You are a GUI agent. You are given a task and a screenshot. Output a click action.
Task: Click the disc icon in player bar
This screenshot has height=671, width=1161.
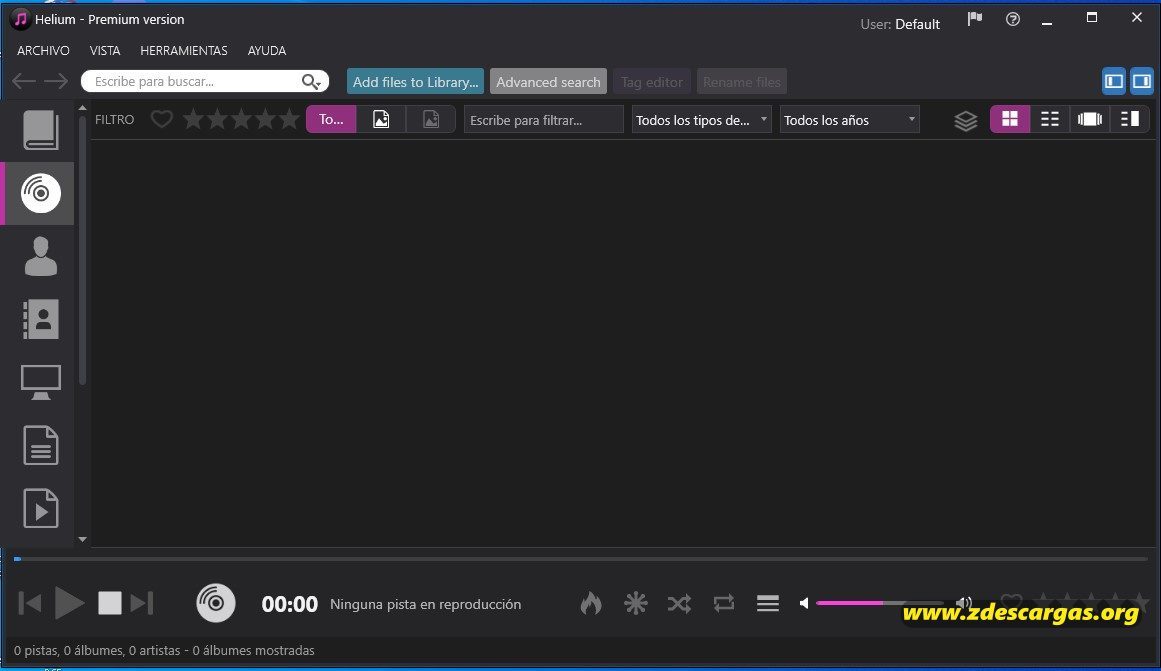click(x=215, y=603)
